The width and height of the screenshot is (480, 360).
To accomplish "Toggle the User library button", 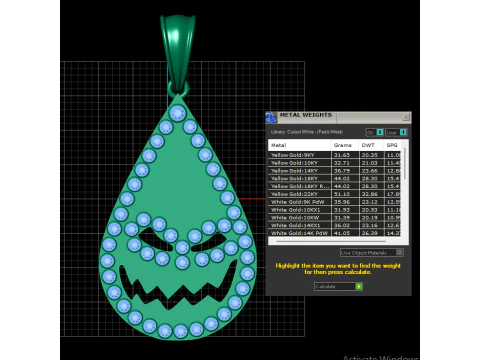I will click(396, 132).
